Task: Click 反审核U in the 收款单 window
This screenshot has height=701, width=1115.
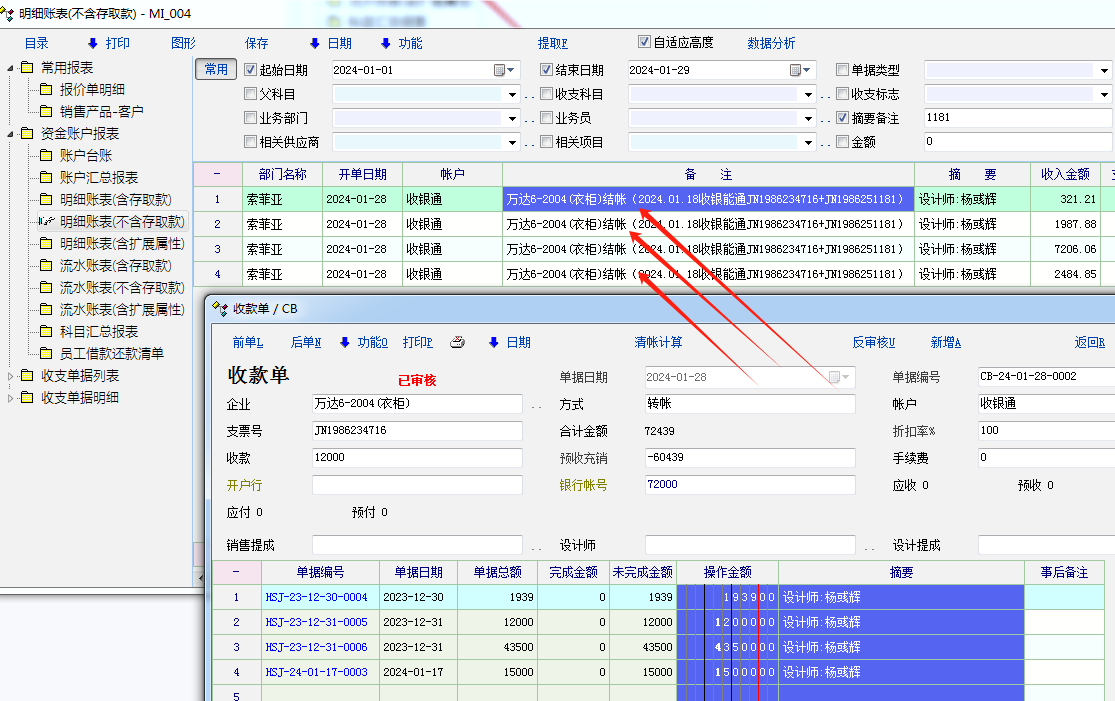Action: [873, 342]
